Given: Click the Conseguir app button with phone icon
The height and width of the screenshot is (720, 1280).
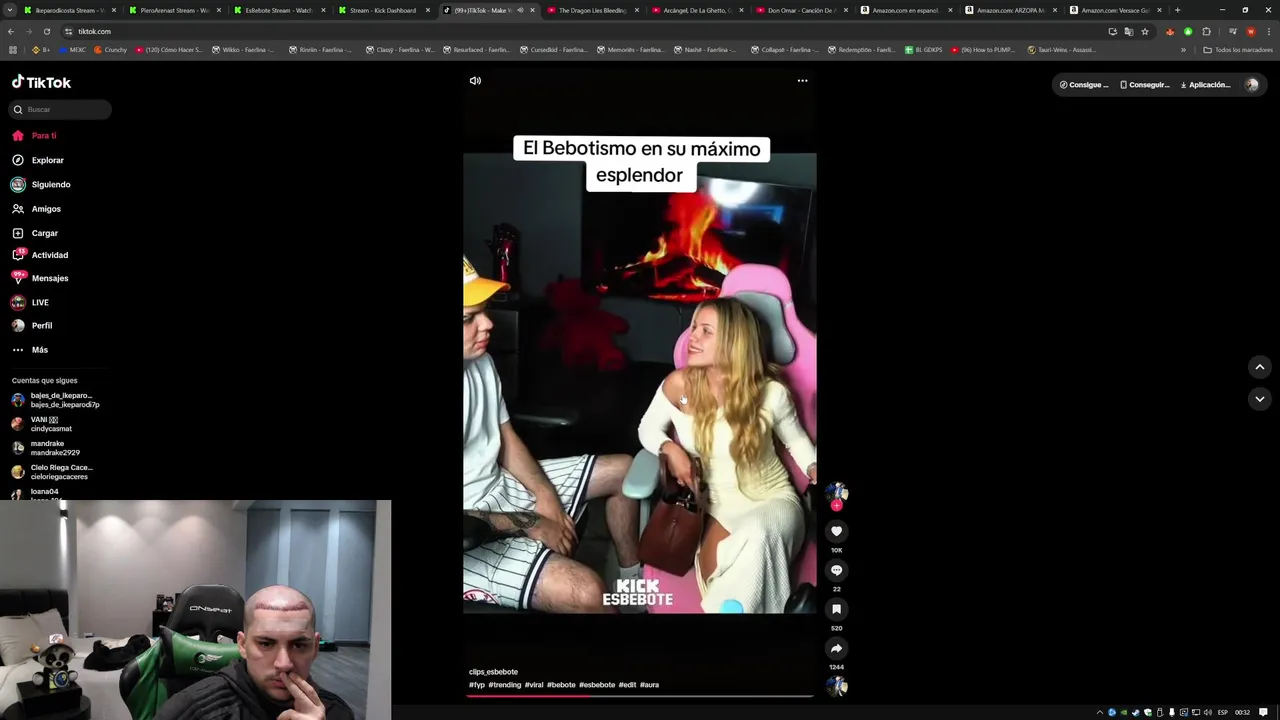Looking at the screenshot, I should 1145,85.
